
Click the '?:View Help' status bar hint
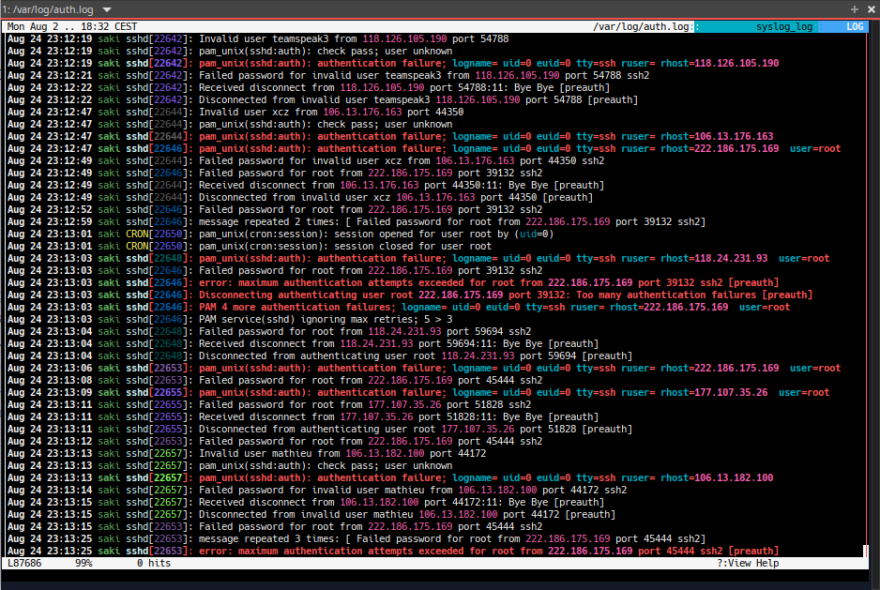[748, 563]
